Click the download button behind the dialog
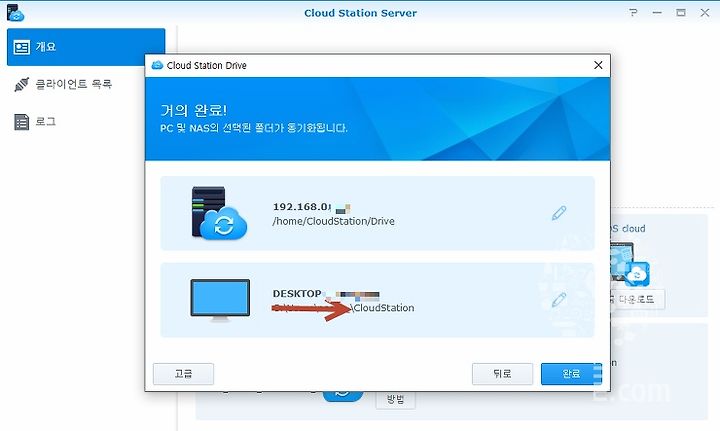720x431 pixels. click(x=637, y=299)
